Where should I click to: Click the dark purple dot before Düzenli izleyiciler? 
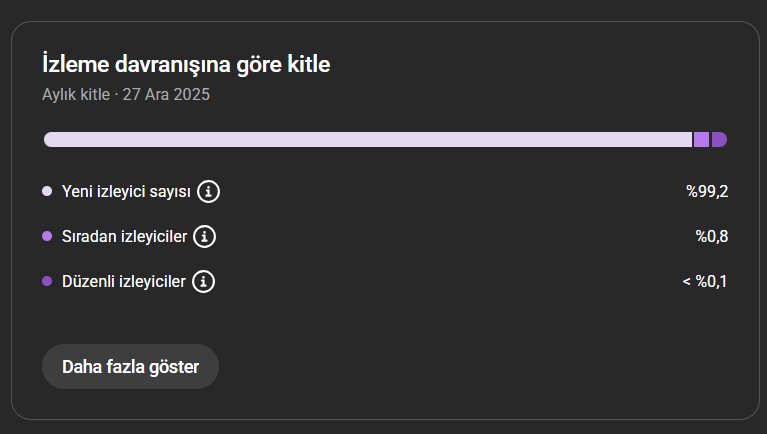pos(47,281)
